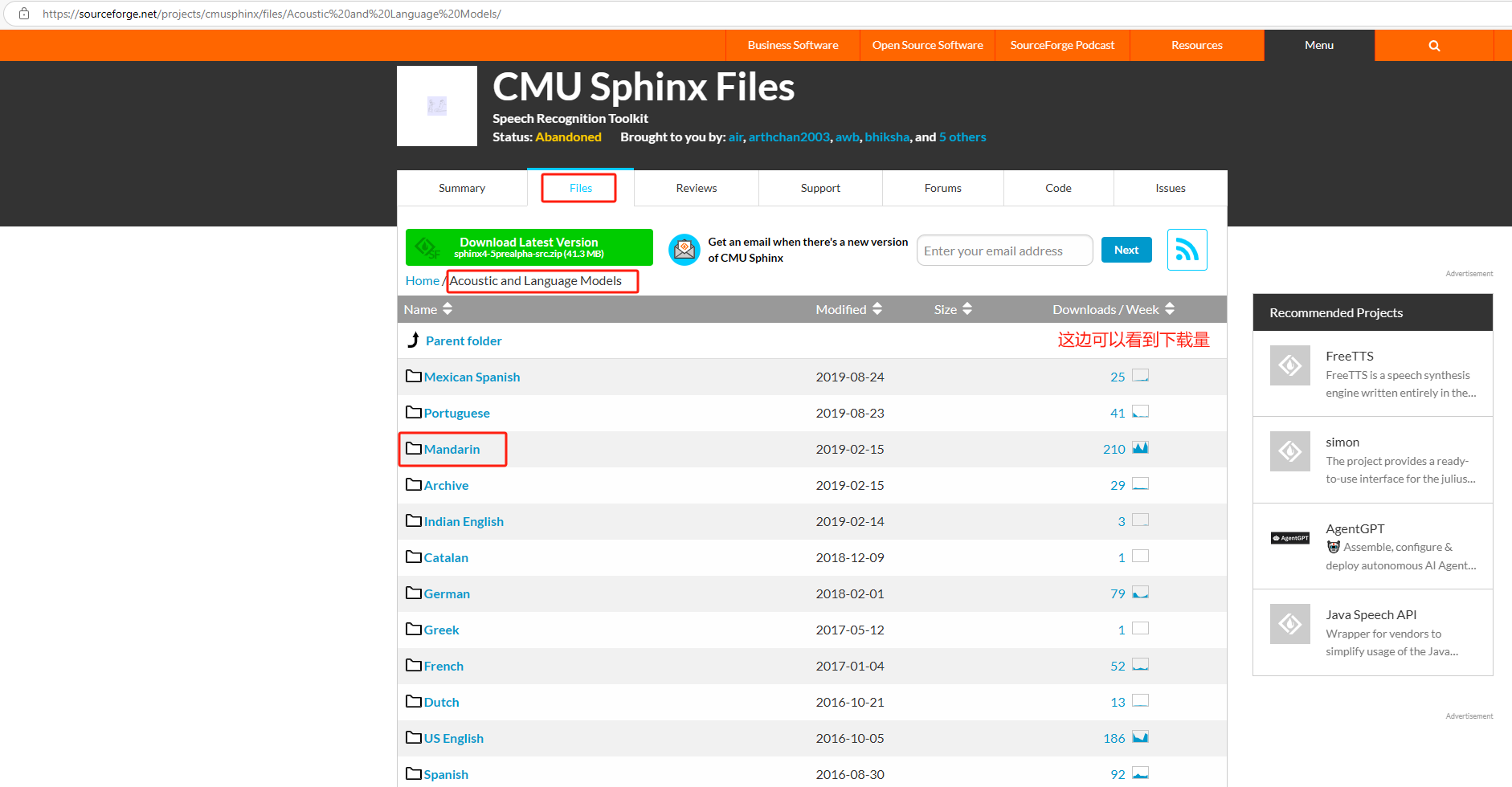Click the French folder icon
Screen dimensions: 1512x787
click(x=414, y=665)
